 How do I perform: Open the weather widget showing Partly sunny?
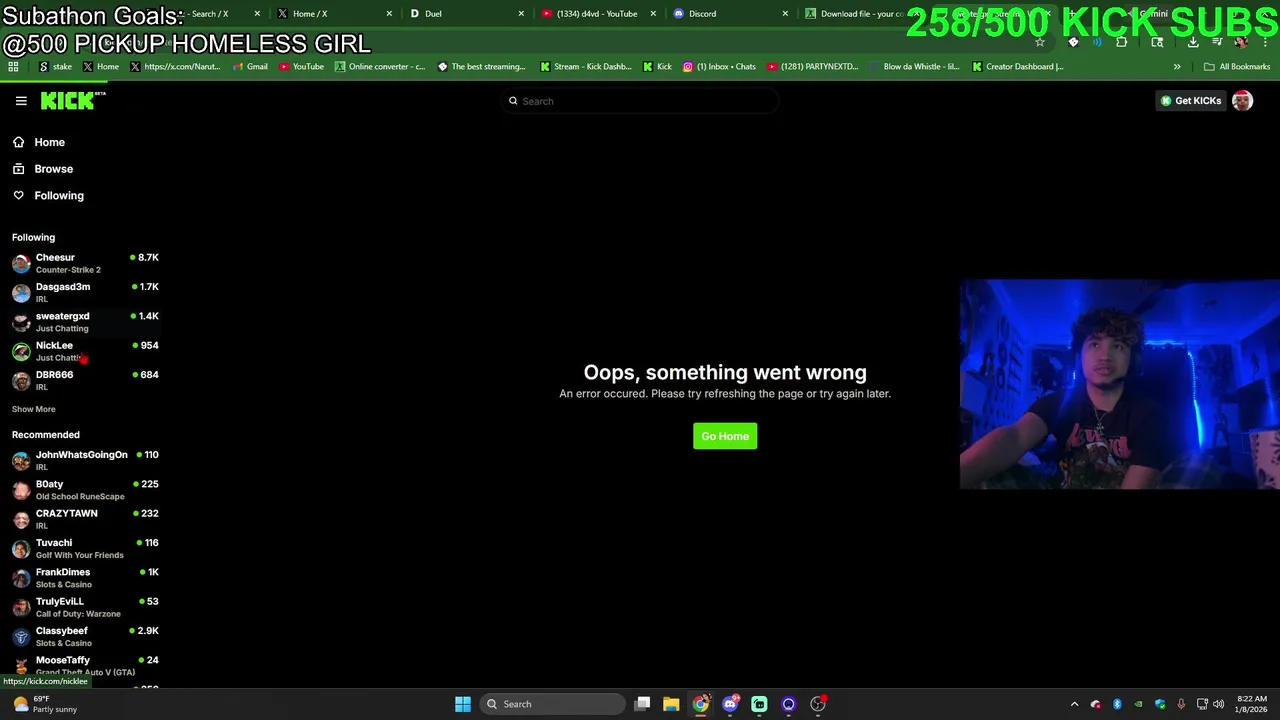[45, 704]
